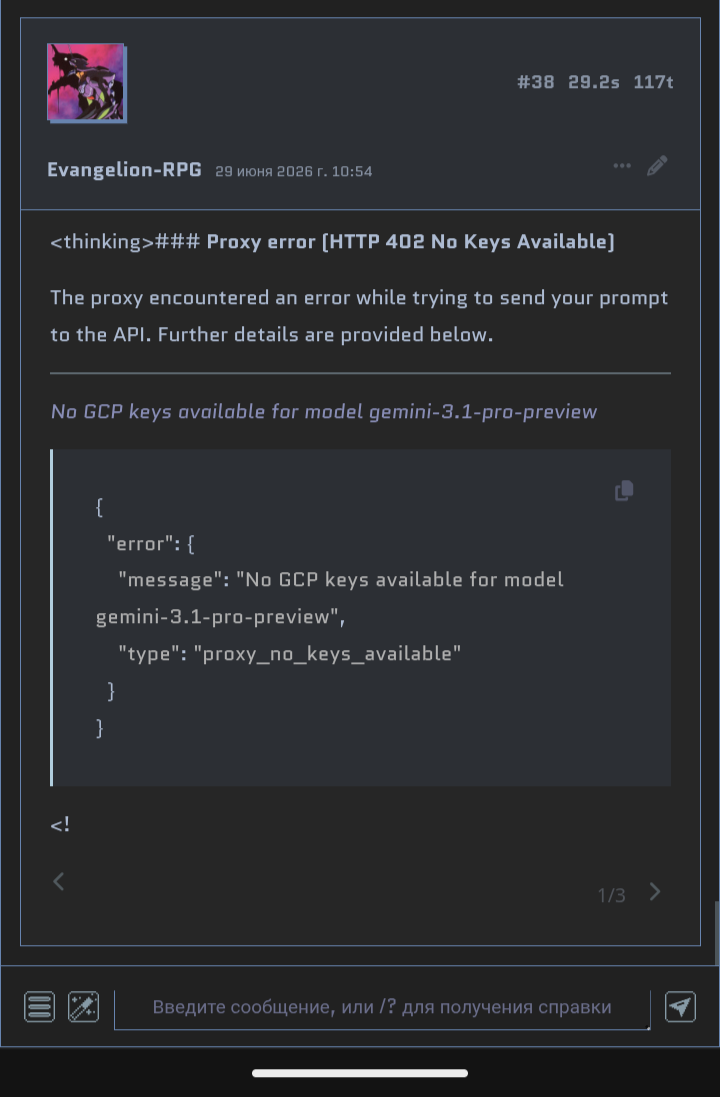Open the hamburger options menu
The width and height of the screenshot is (720, 1097).
[x=39, y=1007]
